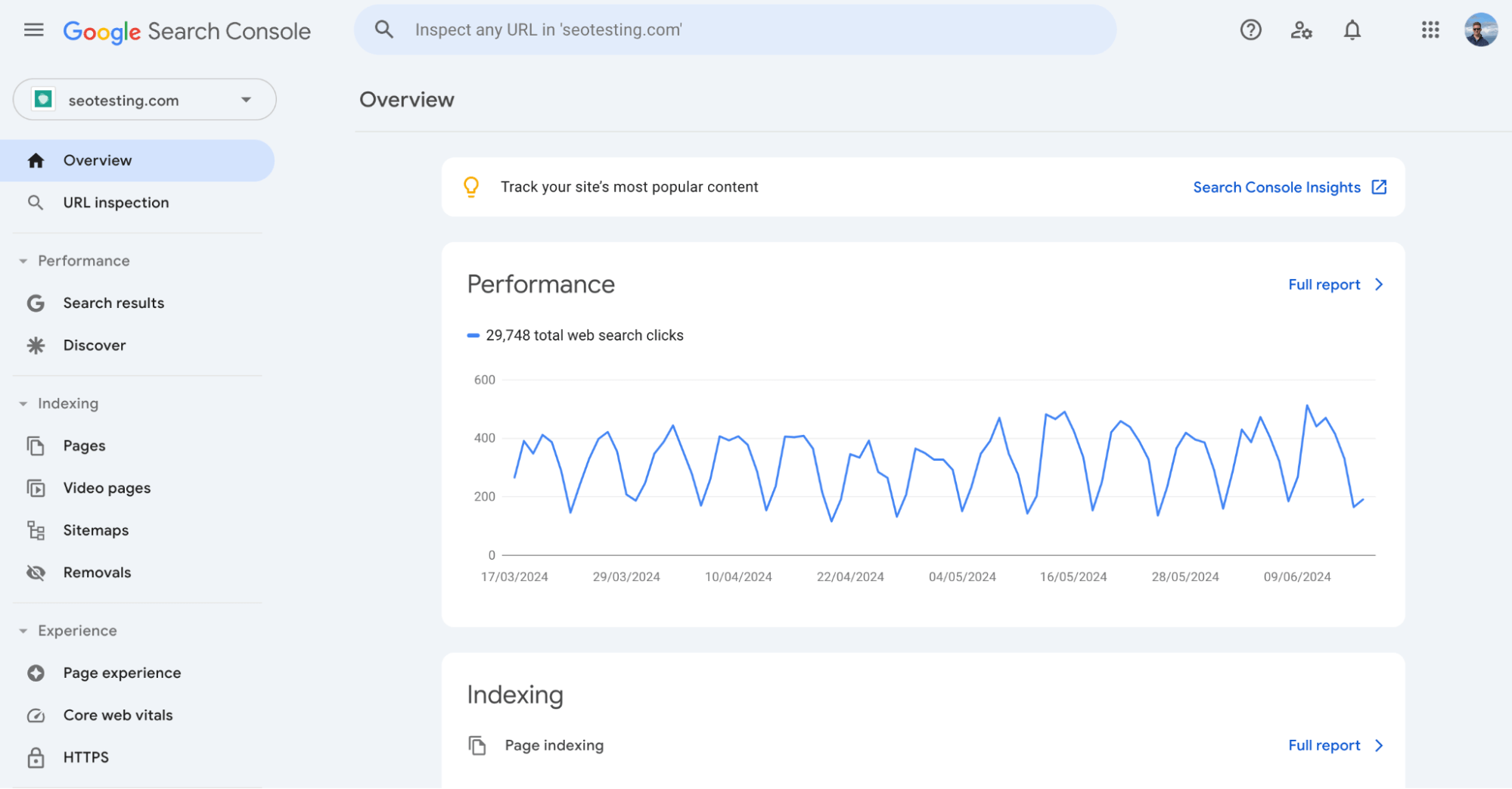
Task: Open users and settings icon in header
Action: click(x=1301, y=30)
